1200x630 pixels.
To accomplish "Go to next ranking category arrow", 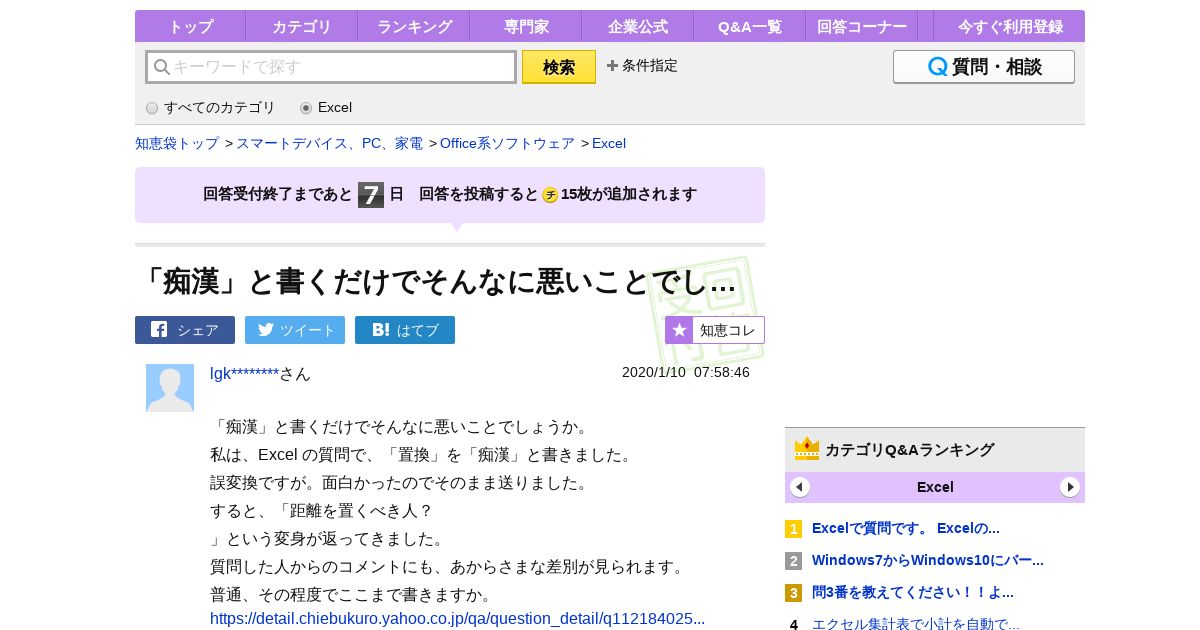I will (x=1070, y=487).
